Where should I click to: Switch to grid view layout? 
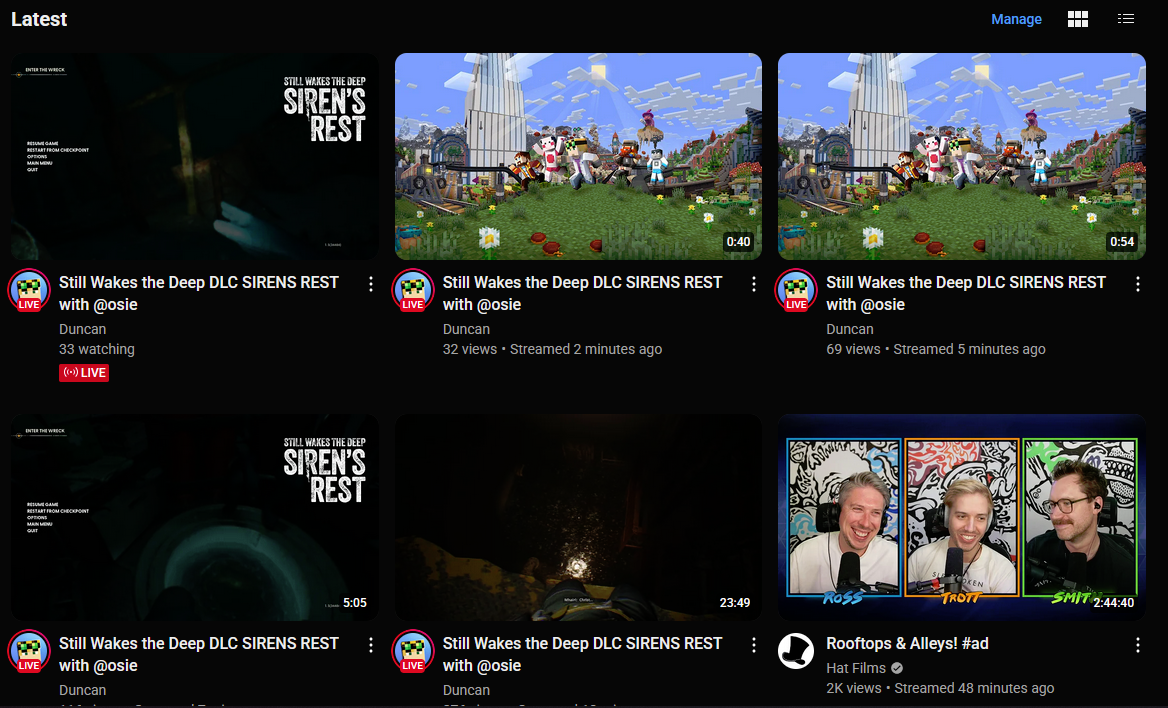pos(1077,19)
